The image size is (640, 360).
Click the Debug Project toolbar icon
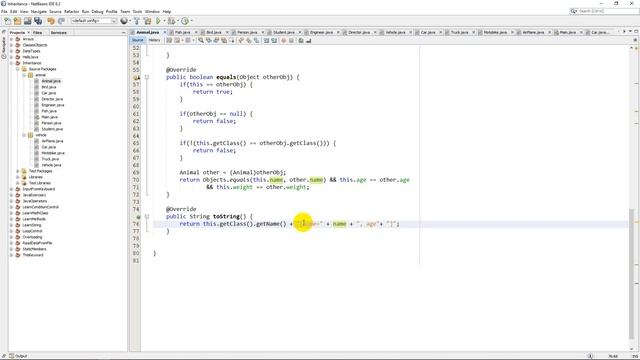point(171,21)
